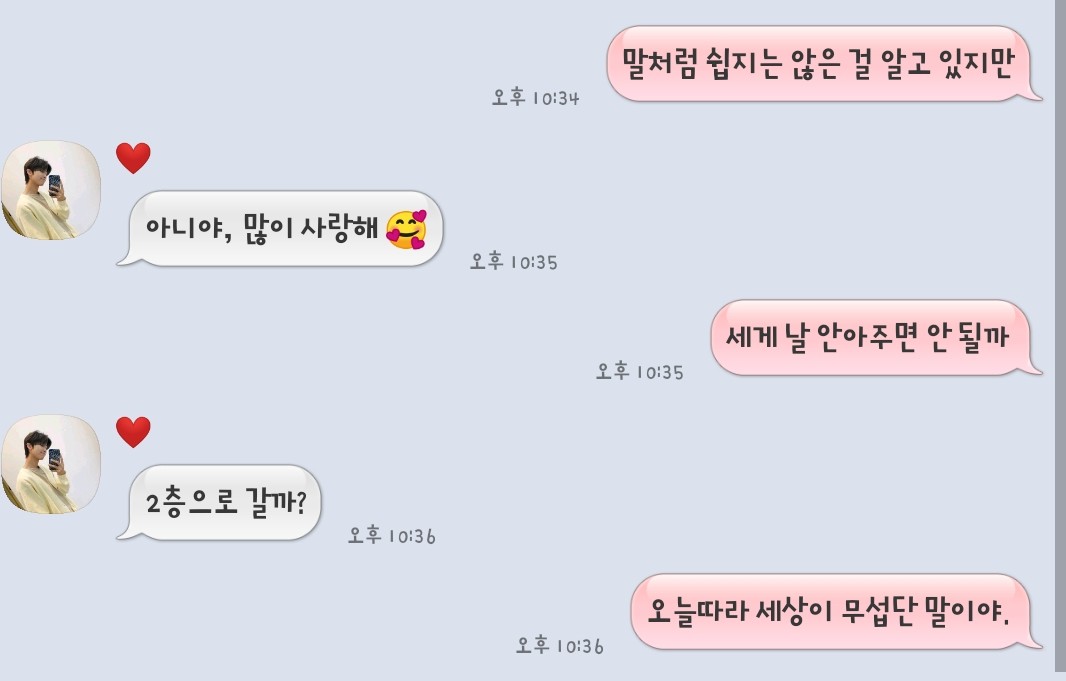1066x681 pixels.
Task: Select the 세게 날 안아주면 안 될까 bubble
Action: point(876,337)
